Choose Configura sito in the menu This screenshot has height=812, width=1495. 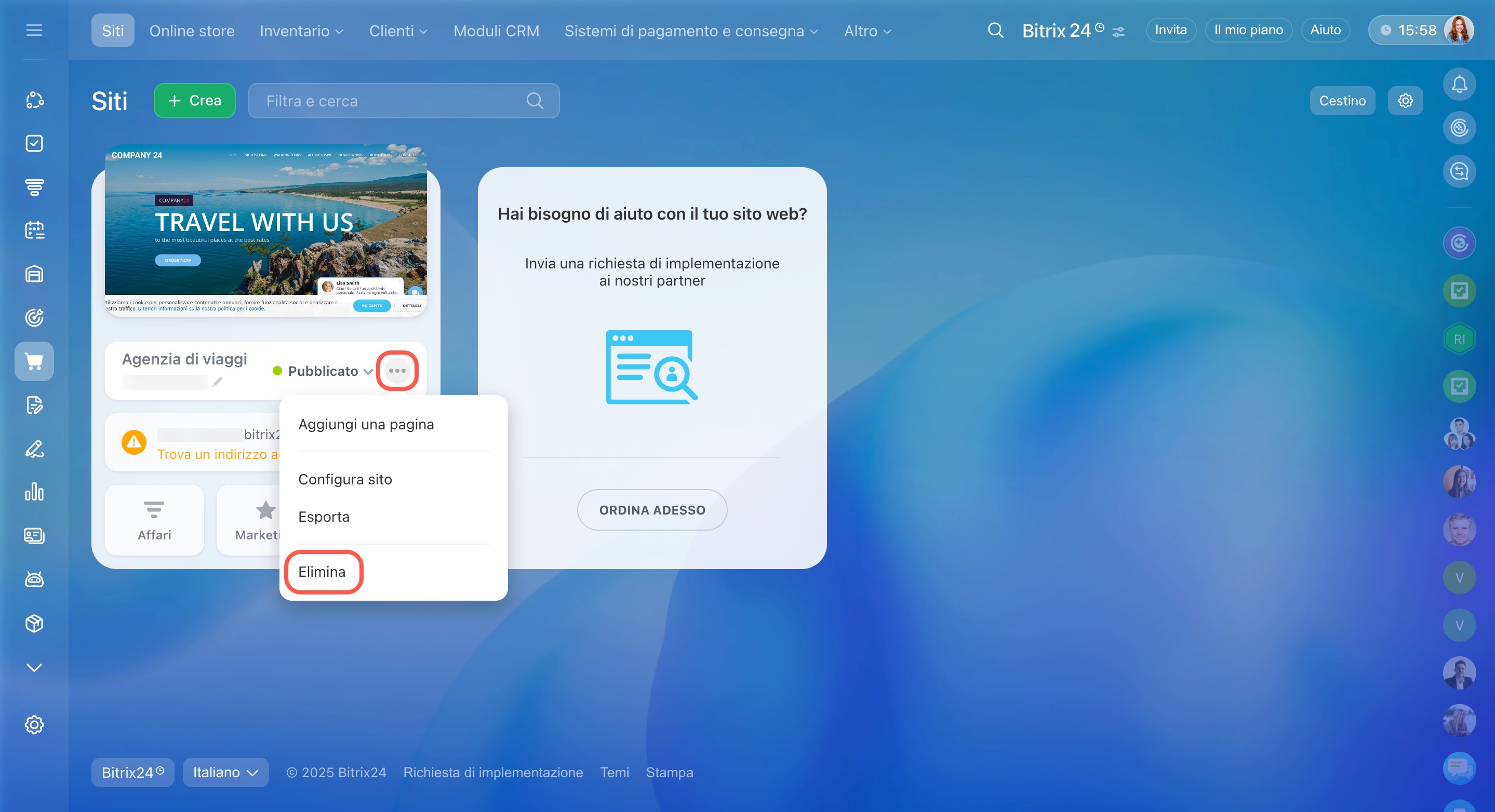[x=345, y=479]
